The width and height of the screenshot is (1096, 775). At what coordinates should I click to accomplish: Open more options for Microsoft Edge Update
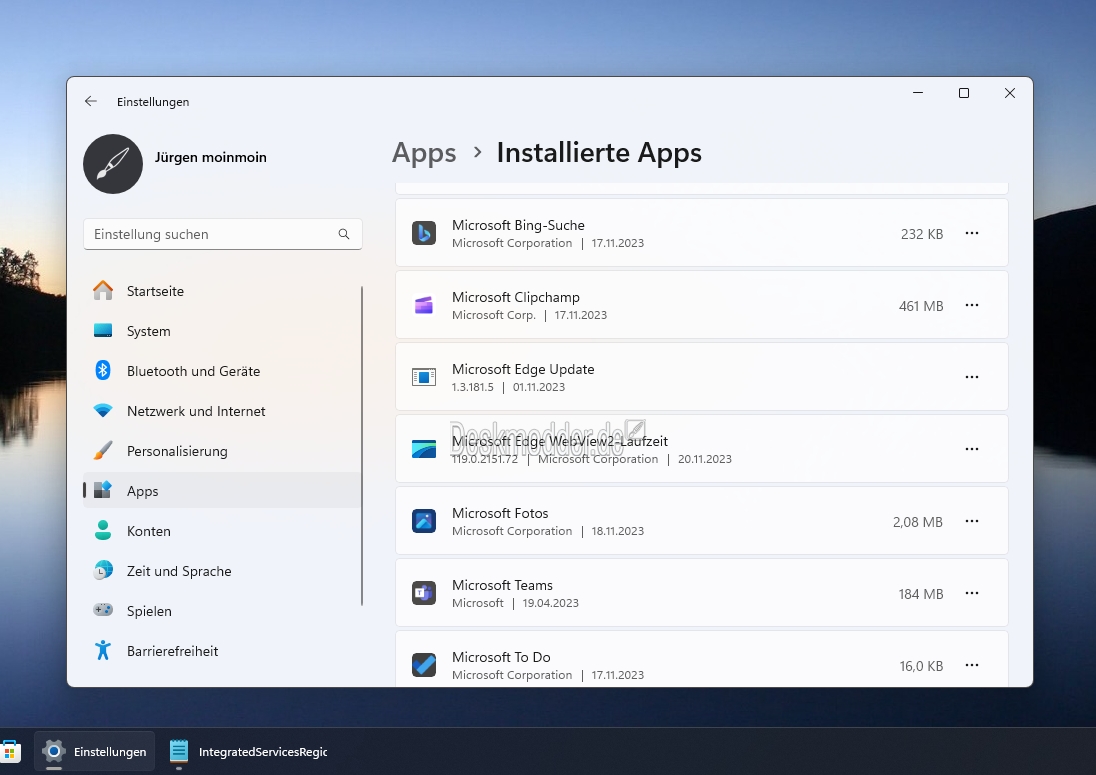(972, 377)
